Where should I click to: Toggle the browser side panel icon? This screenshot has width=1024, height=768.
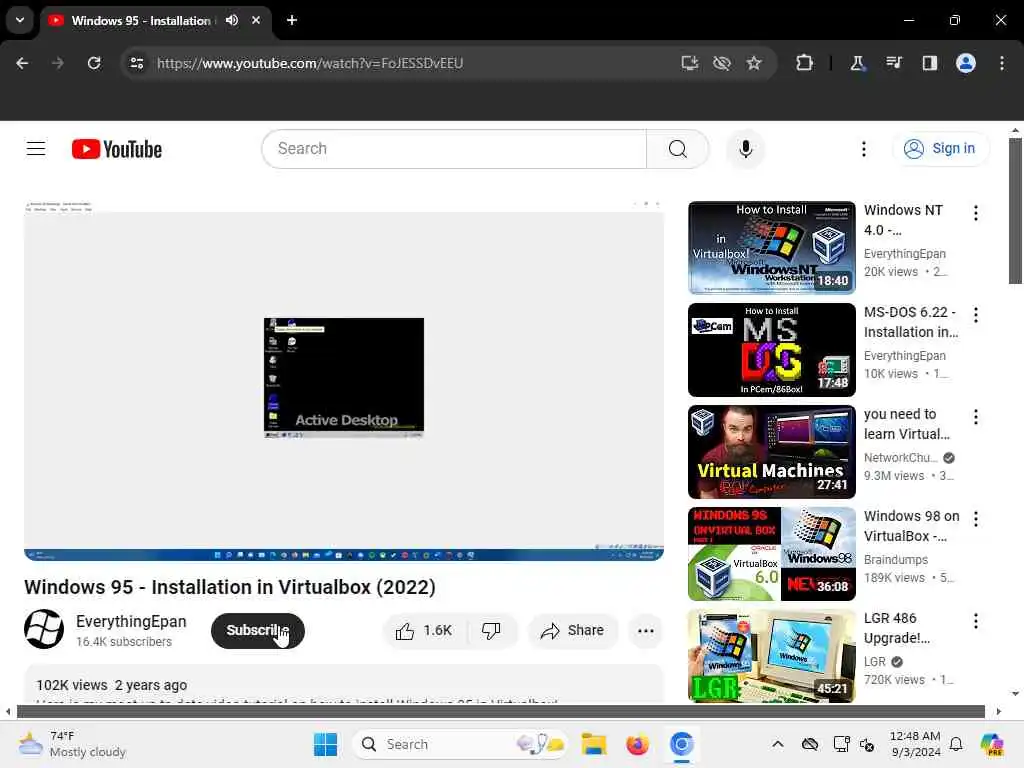(x=929, y=63)
